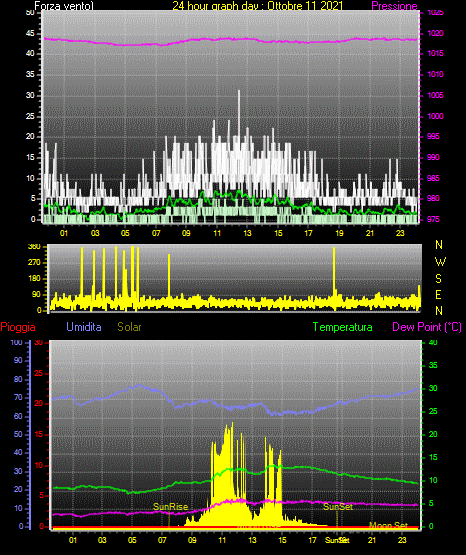The image size is (466, 555).
Task: Click the Forza vento axis title
Action: coord(64,6)
